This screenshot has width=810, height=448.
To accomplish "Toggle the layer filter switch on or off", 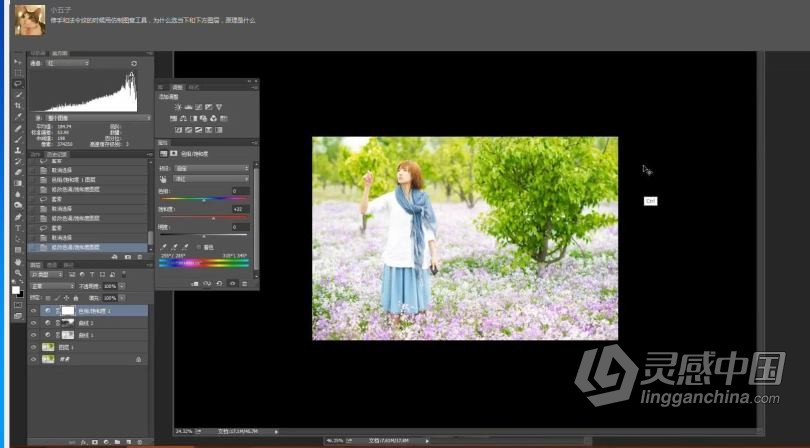I will (x=123, y=274).
